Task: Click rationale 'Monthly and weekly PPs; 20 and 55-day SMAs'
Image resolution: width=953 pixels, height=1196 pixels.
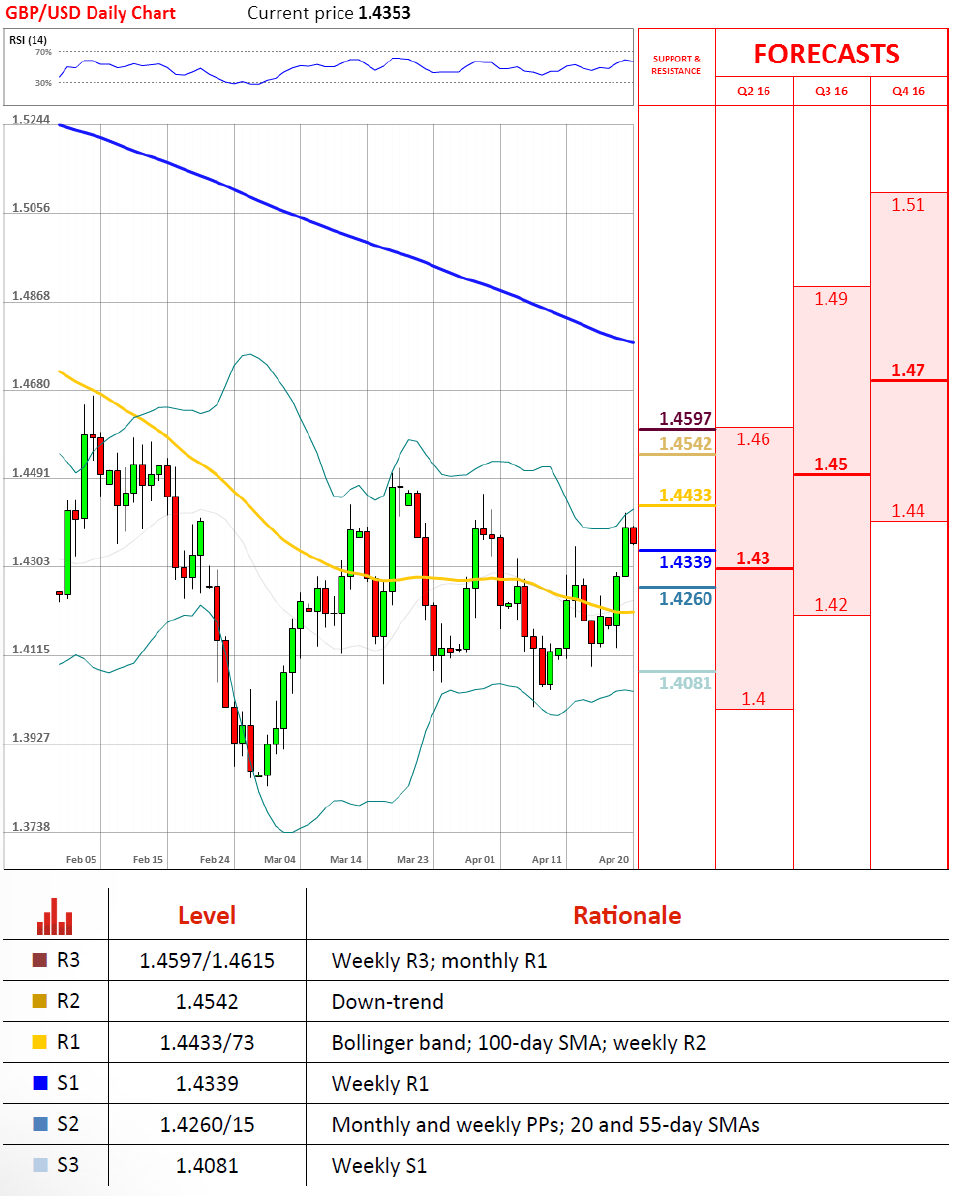Action: (x=546, y=1125)
